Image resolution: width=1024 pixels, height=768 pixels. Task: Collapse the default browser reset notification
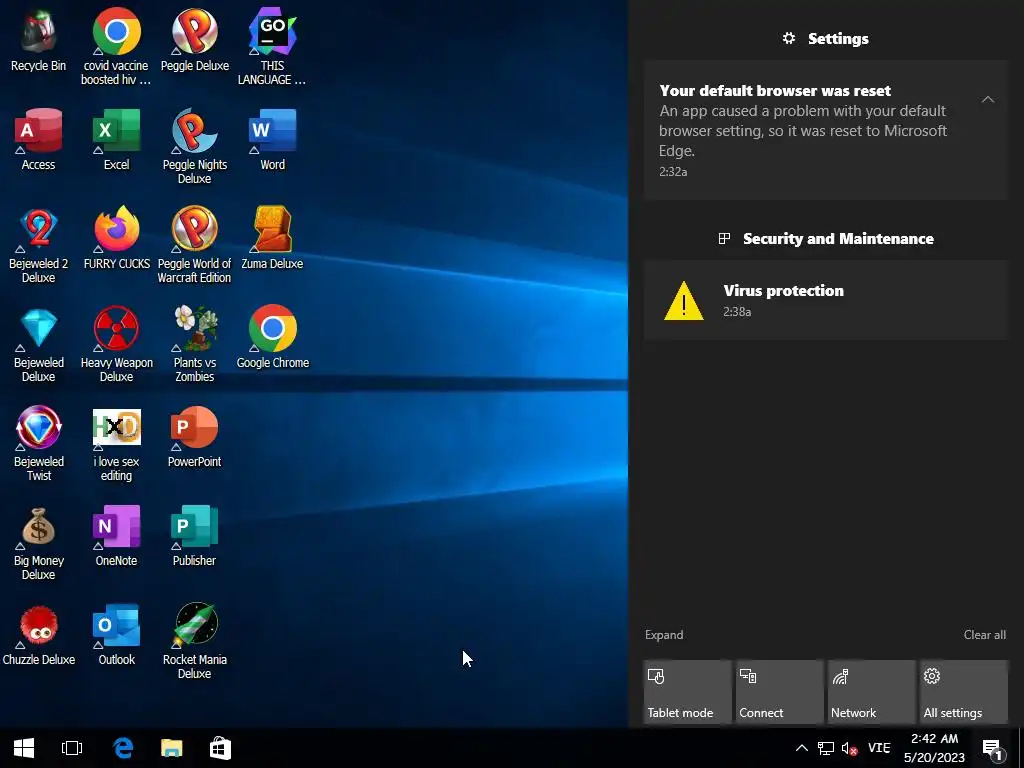(x=987, y=100)
